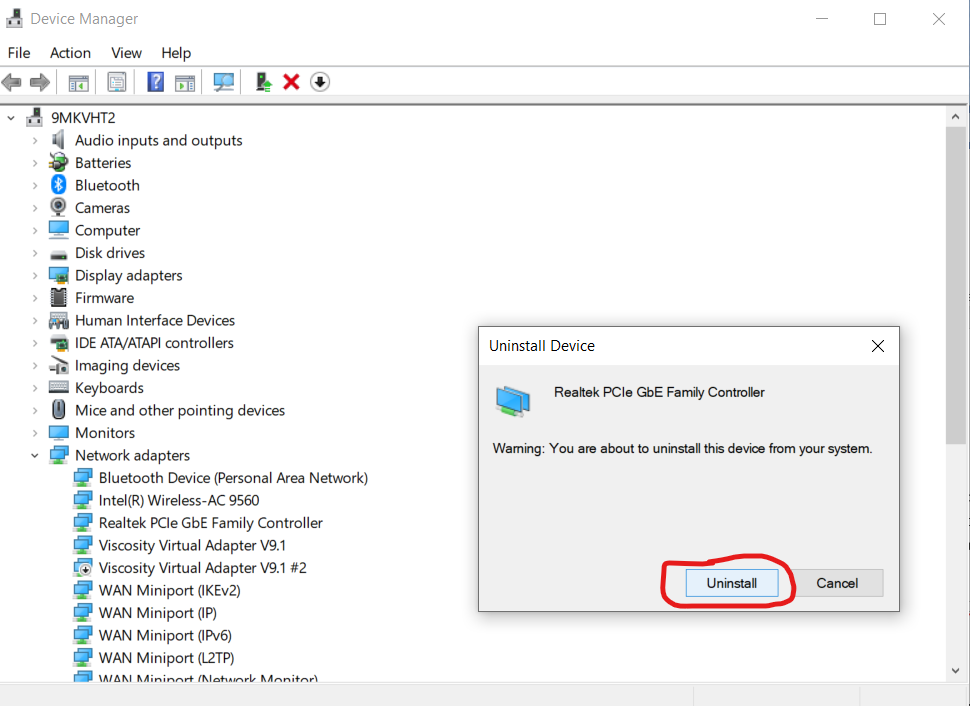Click the blue Help question-mark icon
Image resolution: width=970 pixels, height=706 pixels.
tap(155, 82)
